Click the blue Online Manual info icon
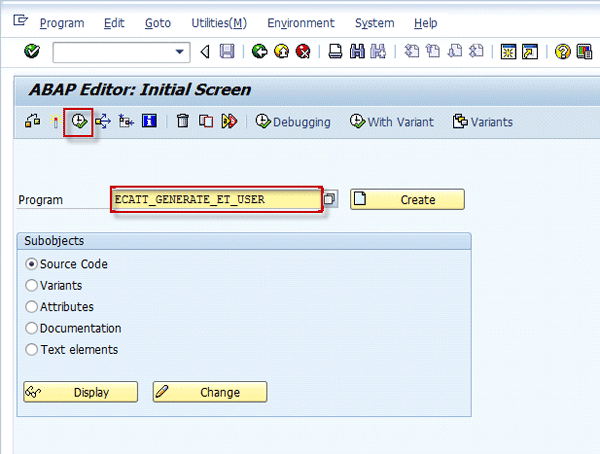 click(x=149, y=121)
